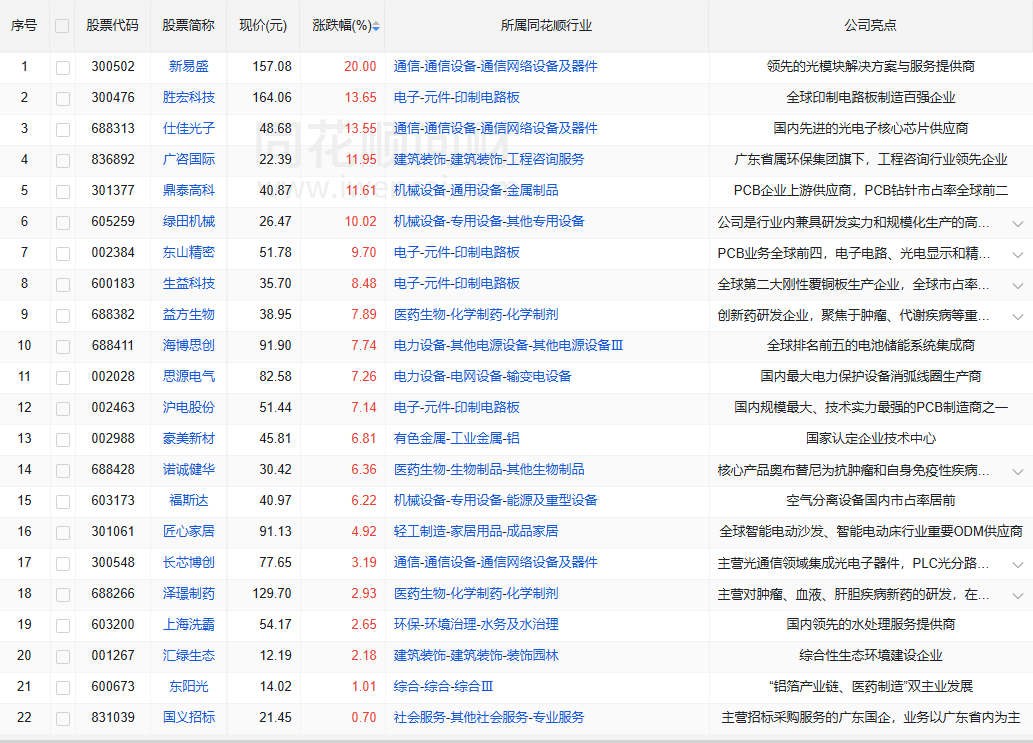Expand the company highlight for 绿田机械
This screenshot has height=743, width=1033.
[1017, 223]
